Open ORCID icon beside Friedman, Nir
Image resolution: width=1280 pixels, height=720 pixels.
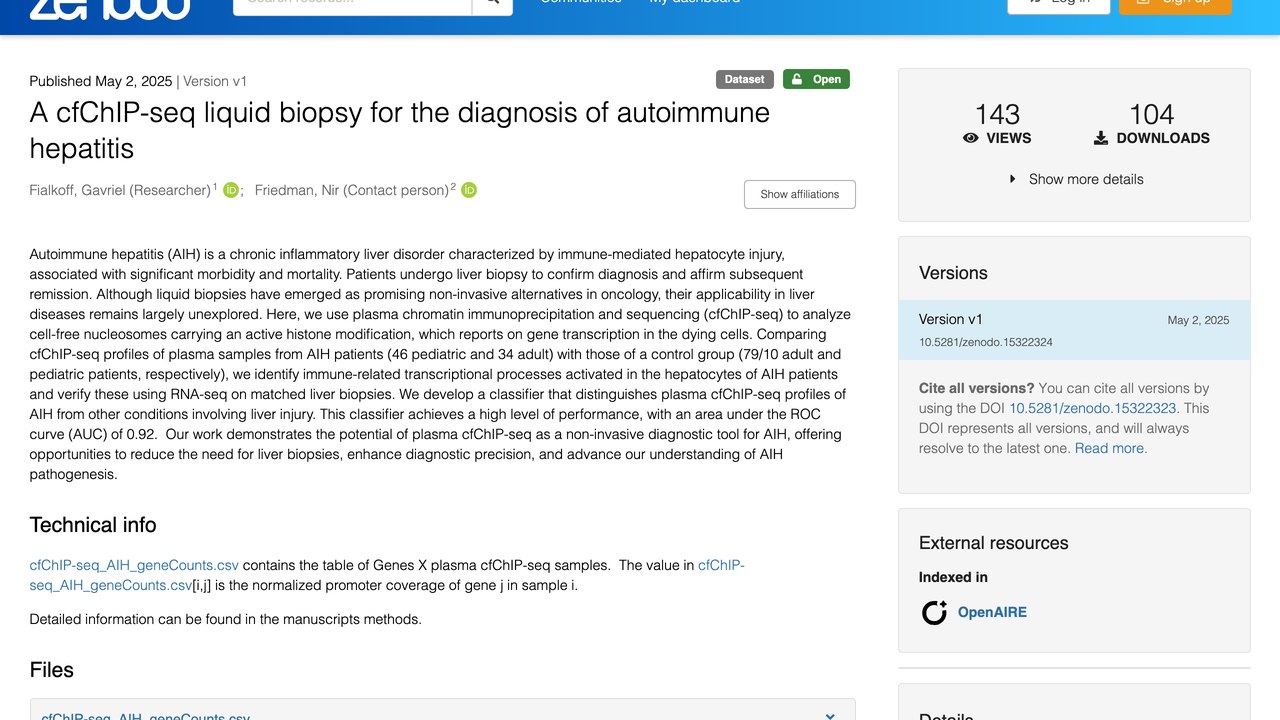pos(468,190)
